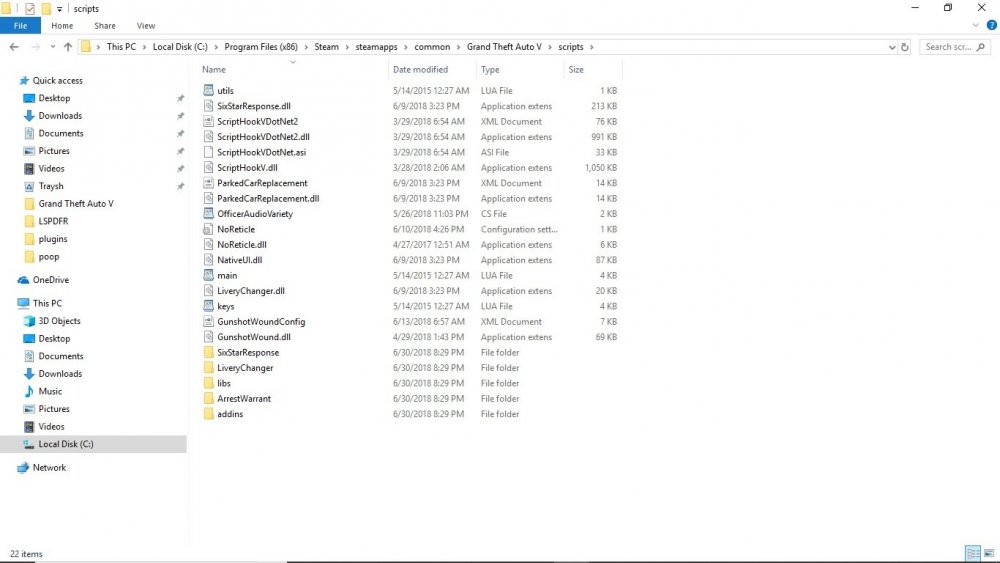
Task: Go up one folder level arrow
Action: (68, 47)
